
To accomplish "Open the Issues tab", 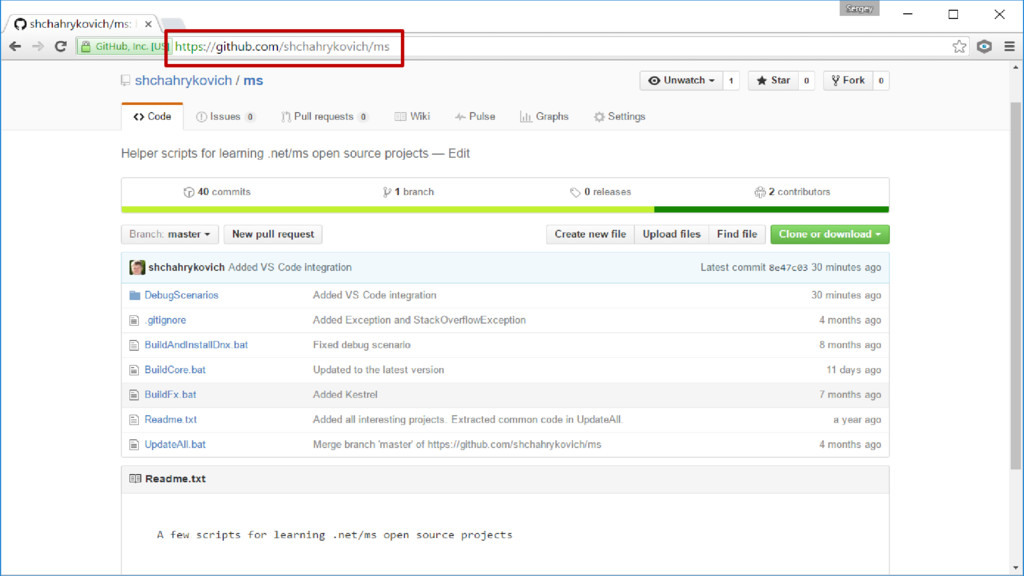I will pyautogui.click(x=225, y=116).
